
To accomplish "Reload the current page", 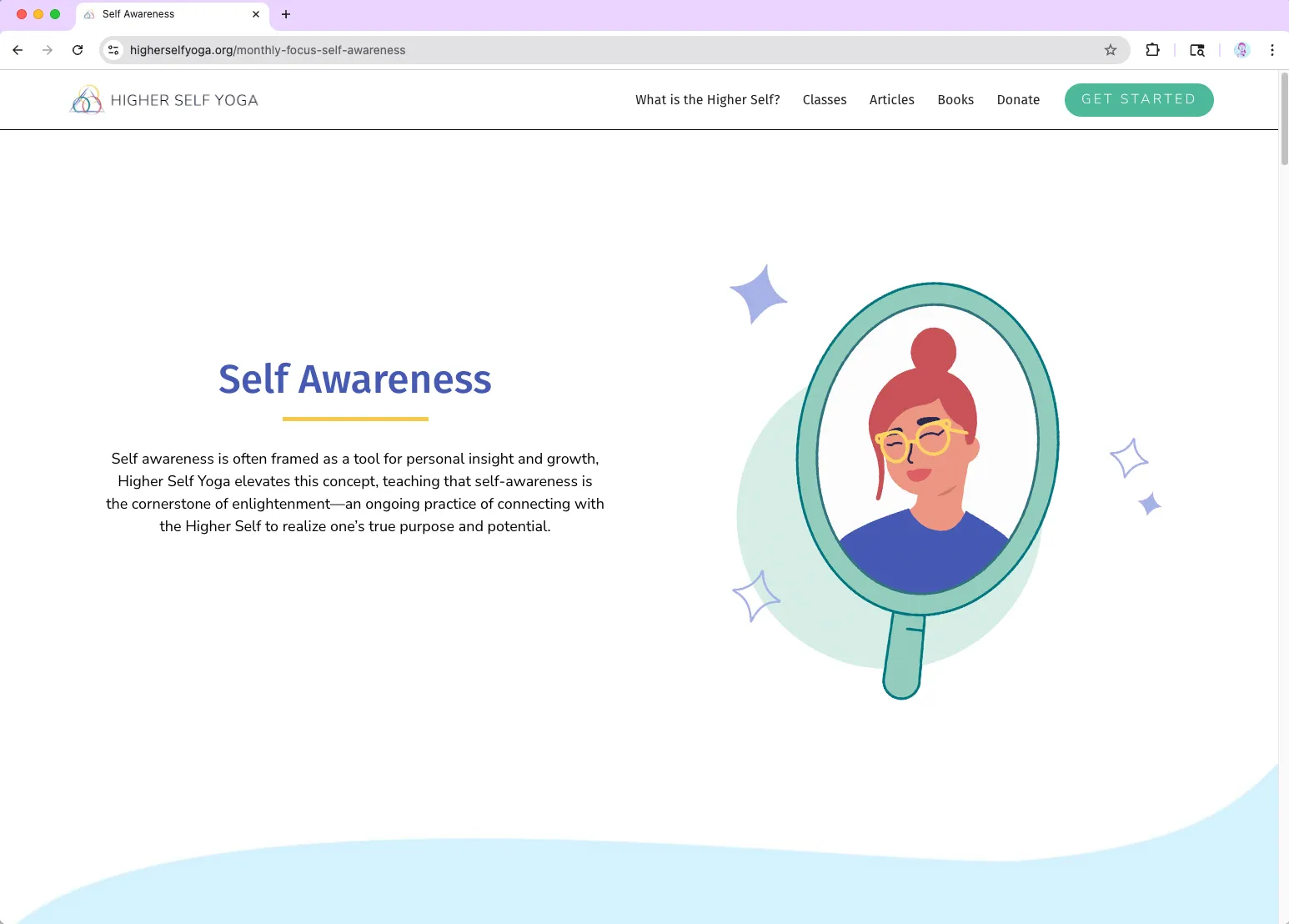I will (x=78, y=50).
